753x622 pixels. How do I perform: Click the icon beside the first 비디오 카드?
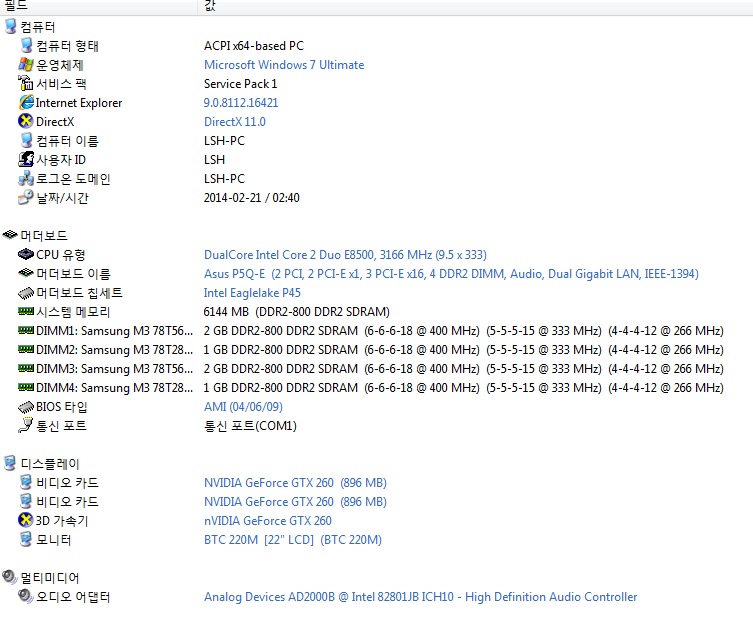pos(26,482)
